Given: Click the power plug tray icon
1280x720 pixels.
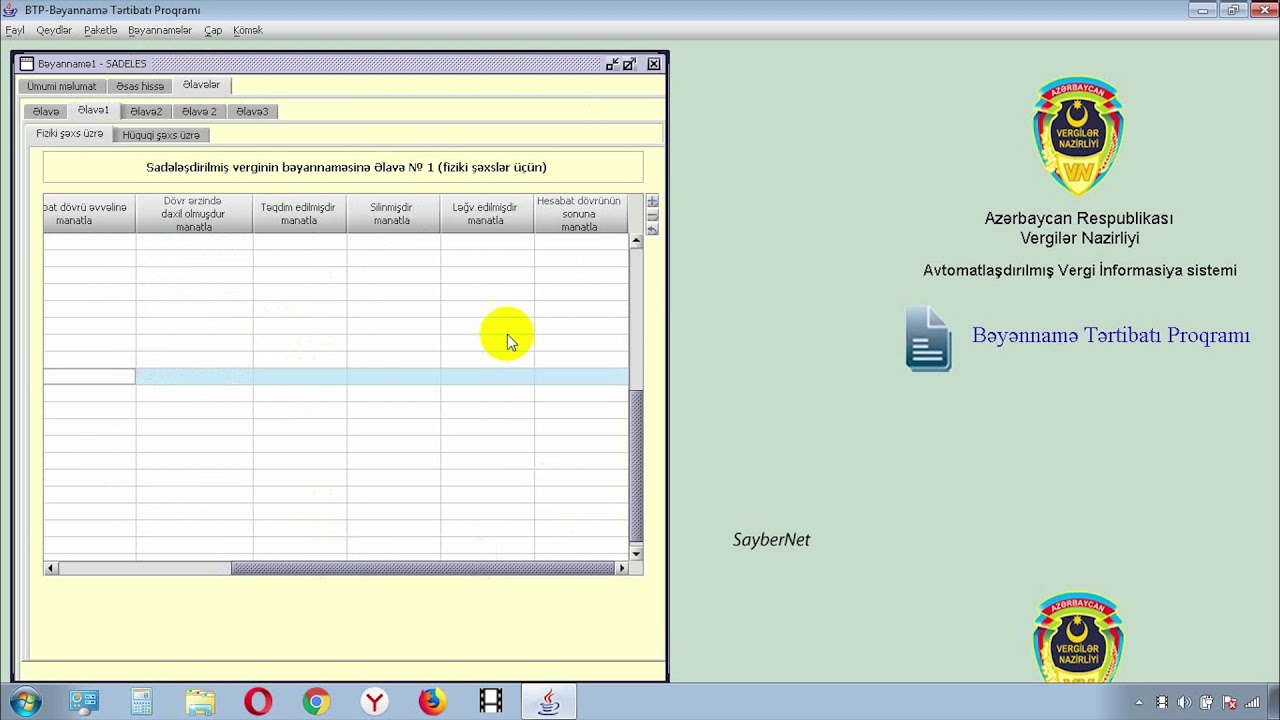Looking at the screenshot, I should (1207, 703).
